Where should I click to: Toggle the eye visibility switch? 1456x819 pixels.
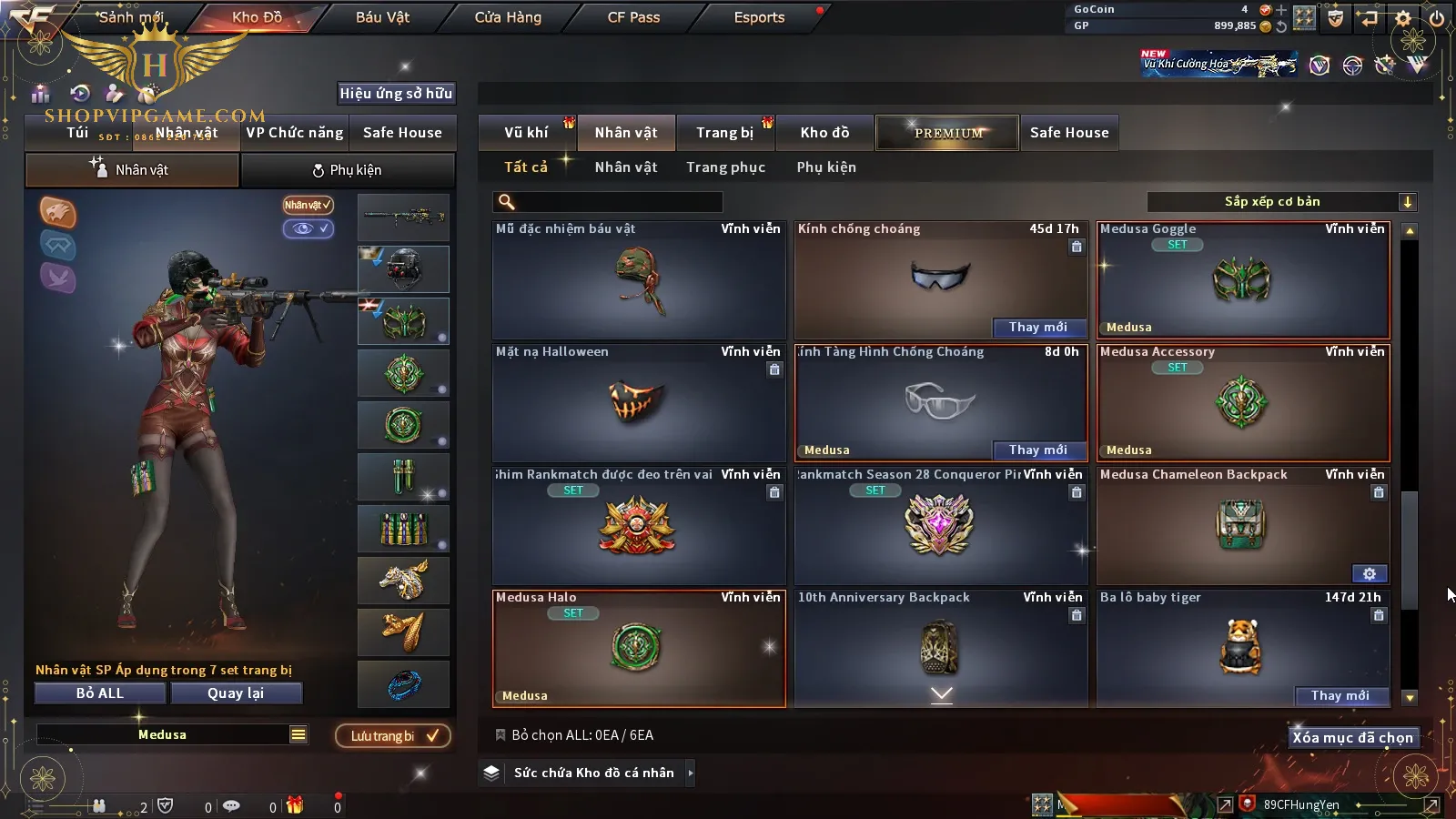pyautogui.click(x=308, y=228)
